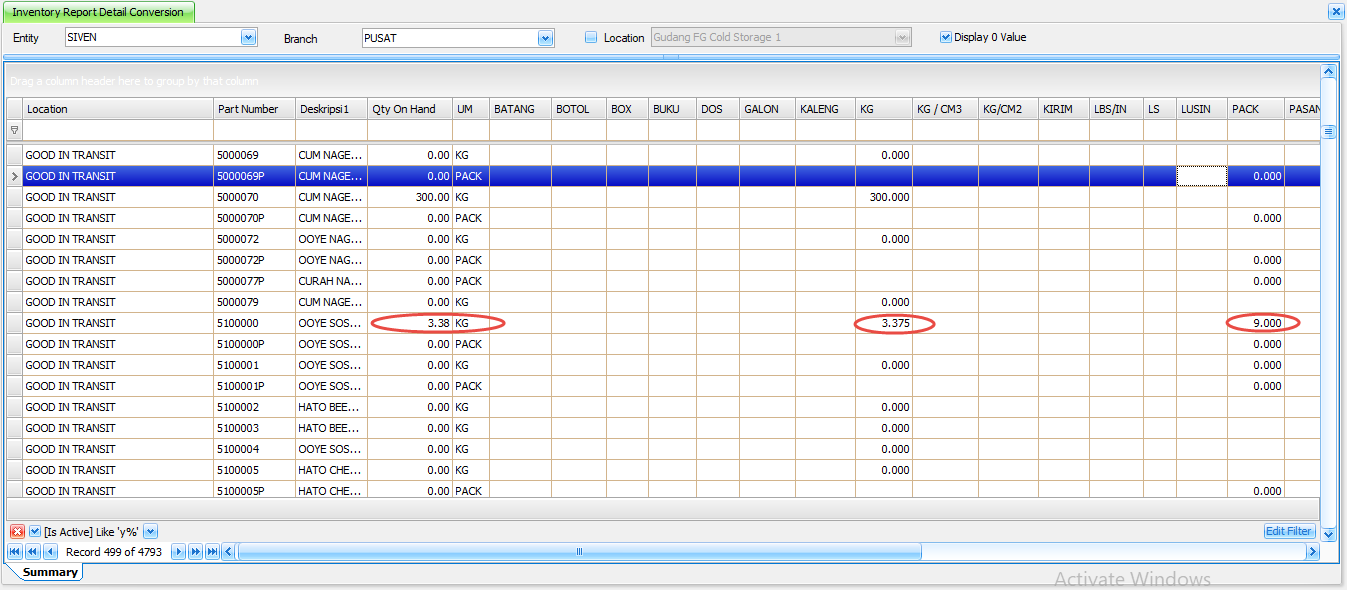Select part number 5100001P cell

254,386
